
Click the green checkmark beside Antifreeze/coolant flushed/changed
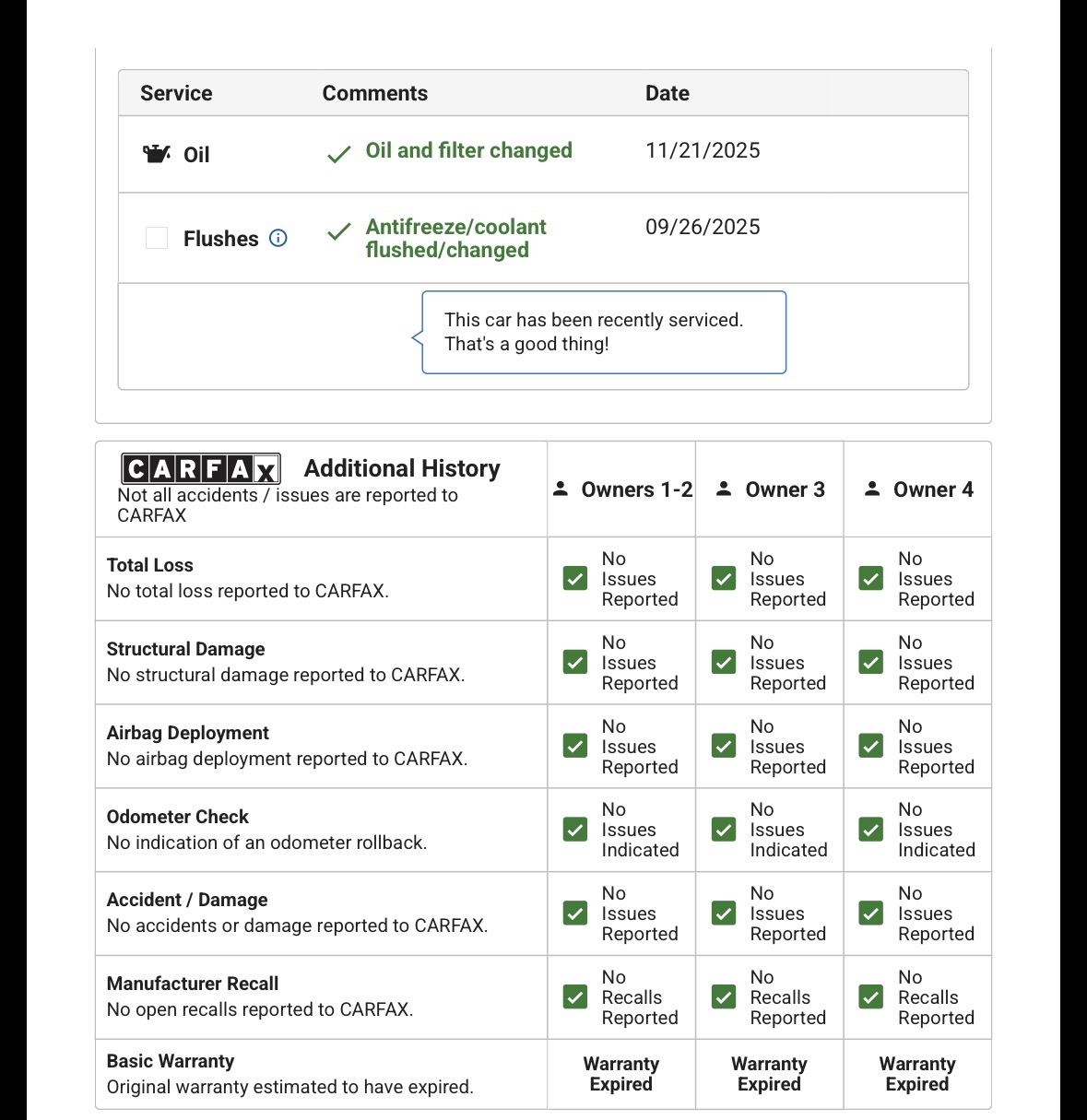339,231
